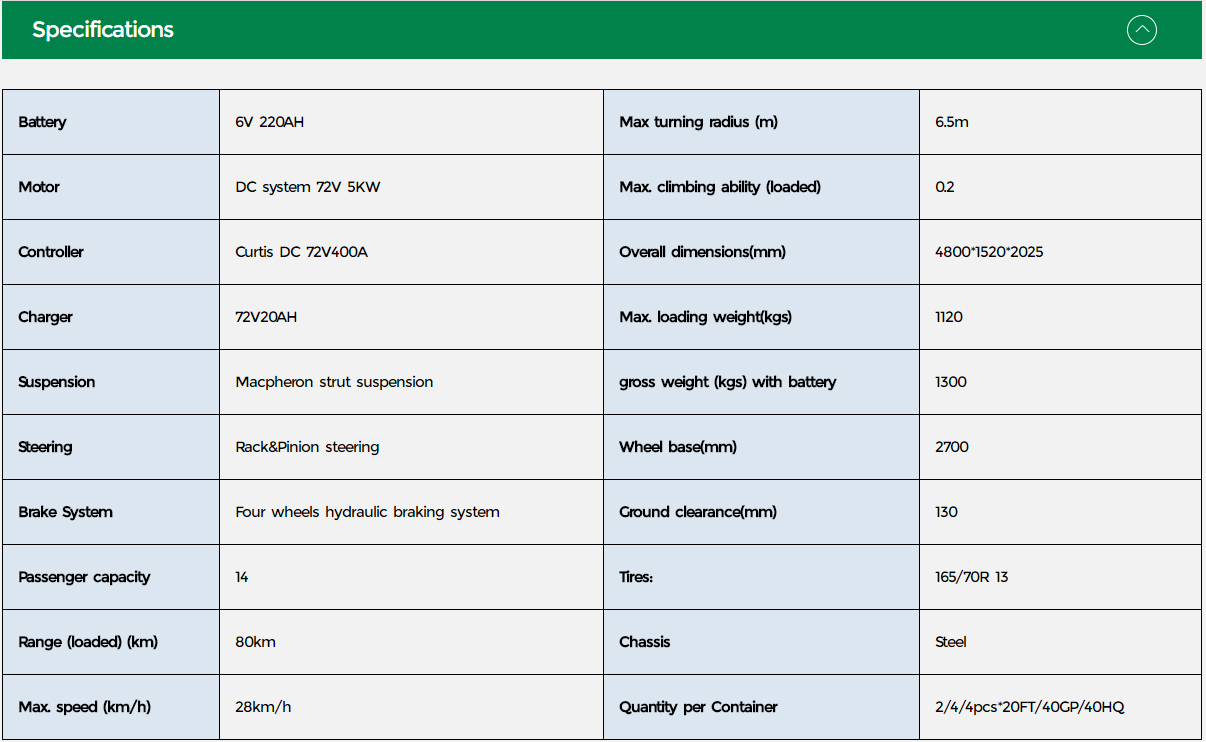Viewport: 1206px width, 742px height.
Task: Select the Wheel base(mm) label
Action: point(677,447)
